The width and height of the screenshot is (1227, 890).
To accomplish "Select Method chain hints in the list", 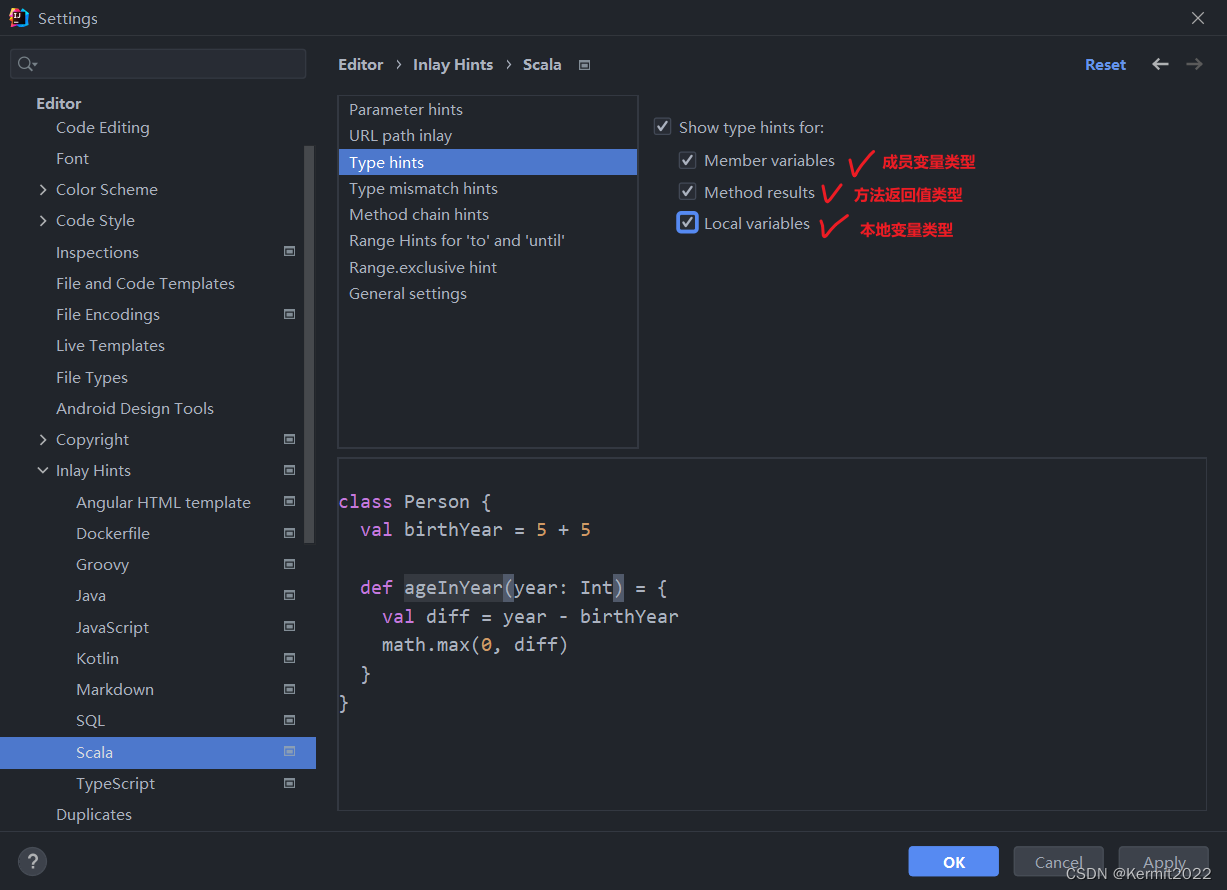I will click(x=488, y=214).
